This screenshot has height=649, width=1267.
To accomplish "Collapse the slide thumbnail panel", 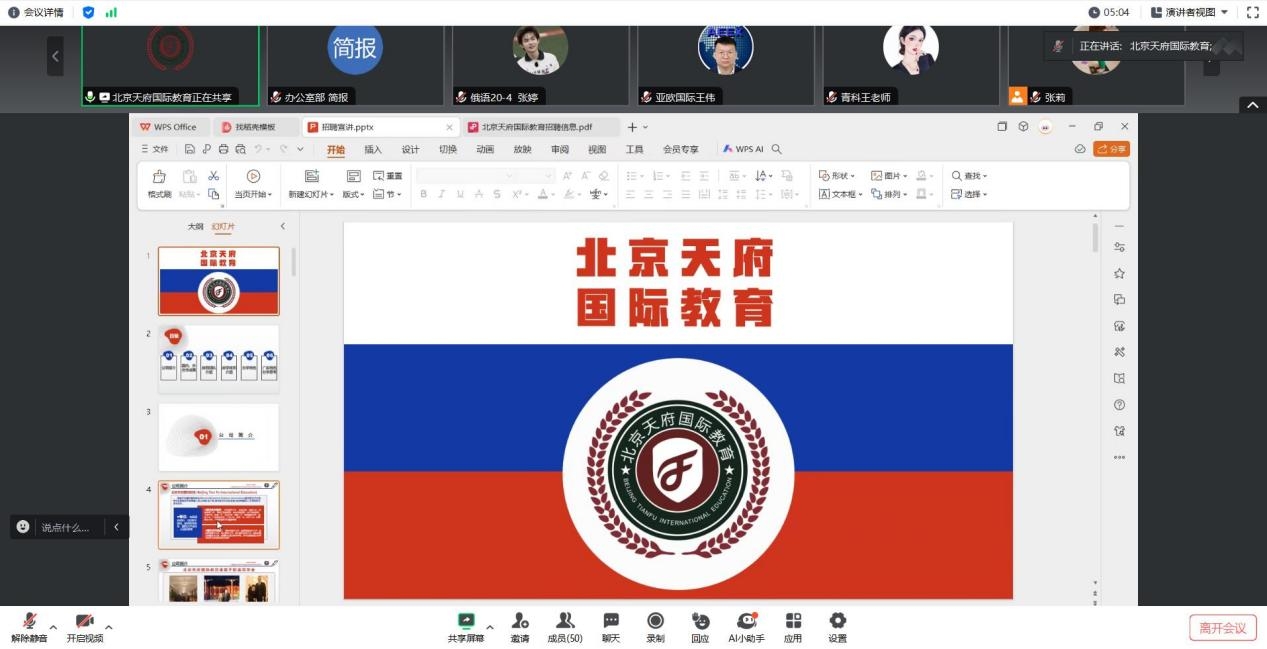I will [x=282, y=227].
